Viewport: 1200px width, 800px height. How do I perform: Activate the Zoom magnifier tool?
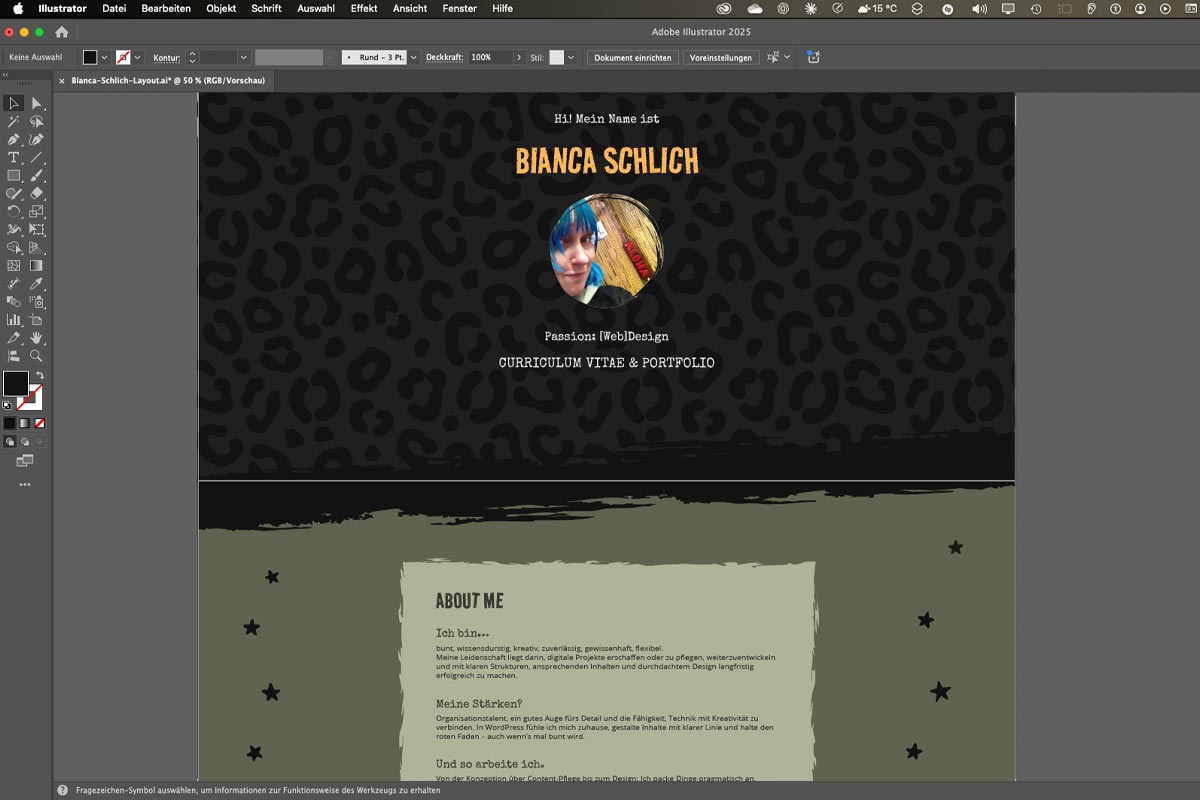[37, 356]
